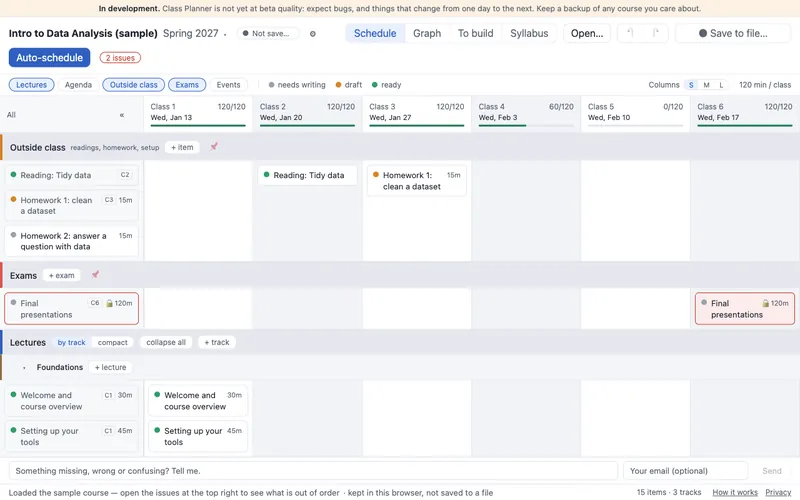This screenshot has width=800, height=500.
Task: Switch lectures view to by track
Action: click(71, 342)
